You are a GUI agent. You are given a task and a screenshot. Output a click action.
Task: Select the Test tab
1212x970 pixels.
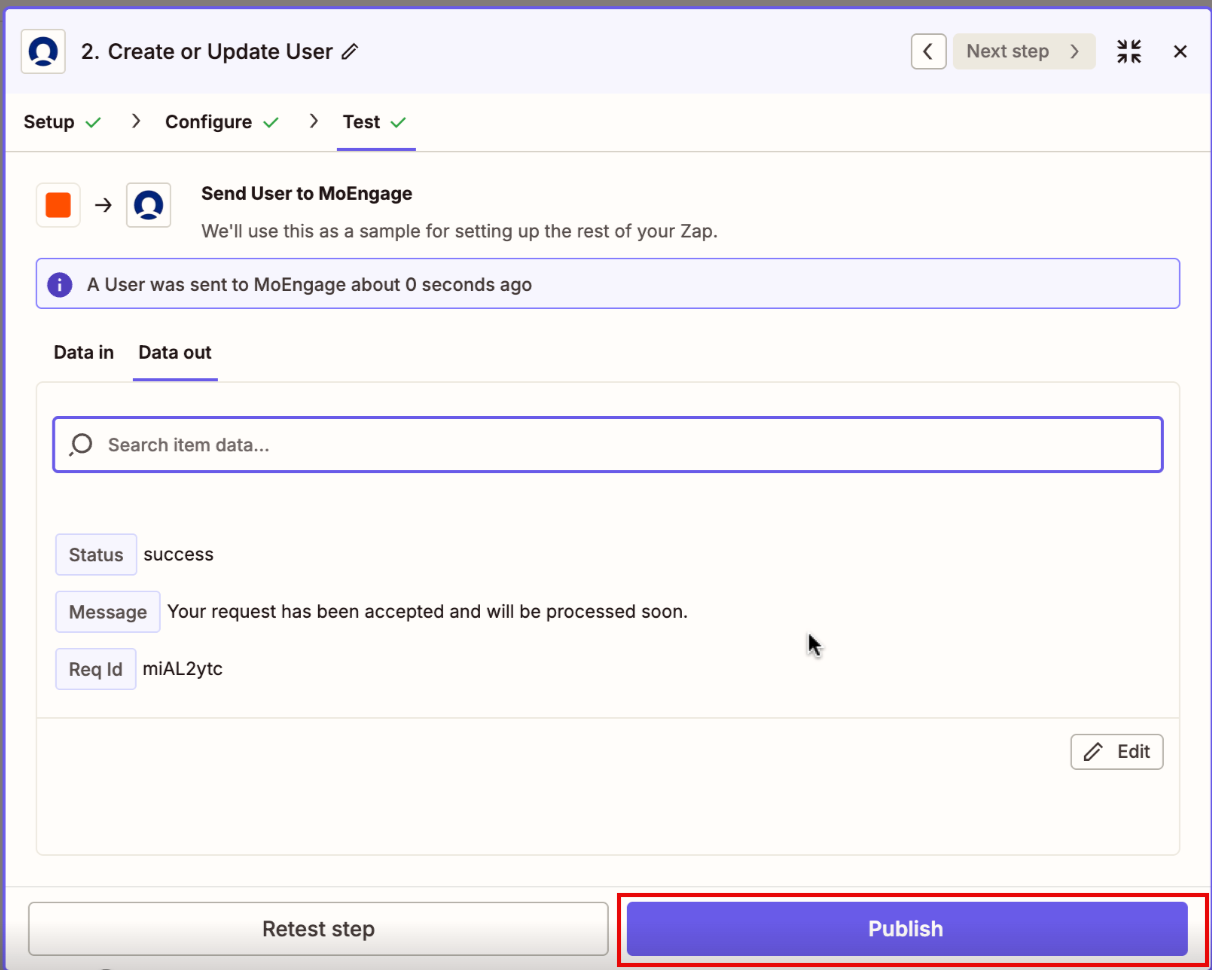click(375, 122)
